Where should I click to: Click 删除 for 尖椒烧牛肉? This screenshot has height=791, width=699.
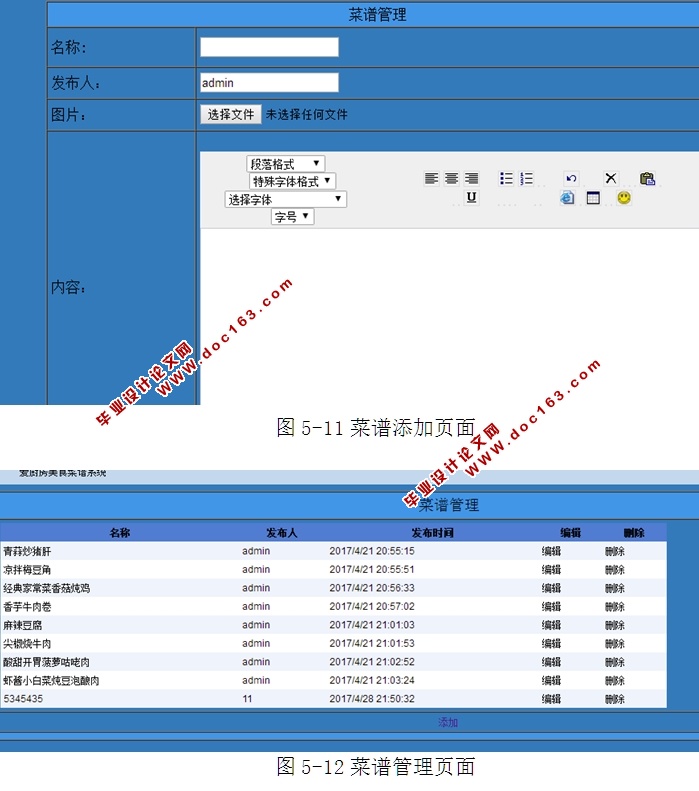615,644
